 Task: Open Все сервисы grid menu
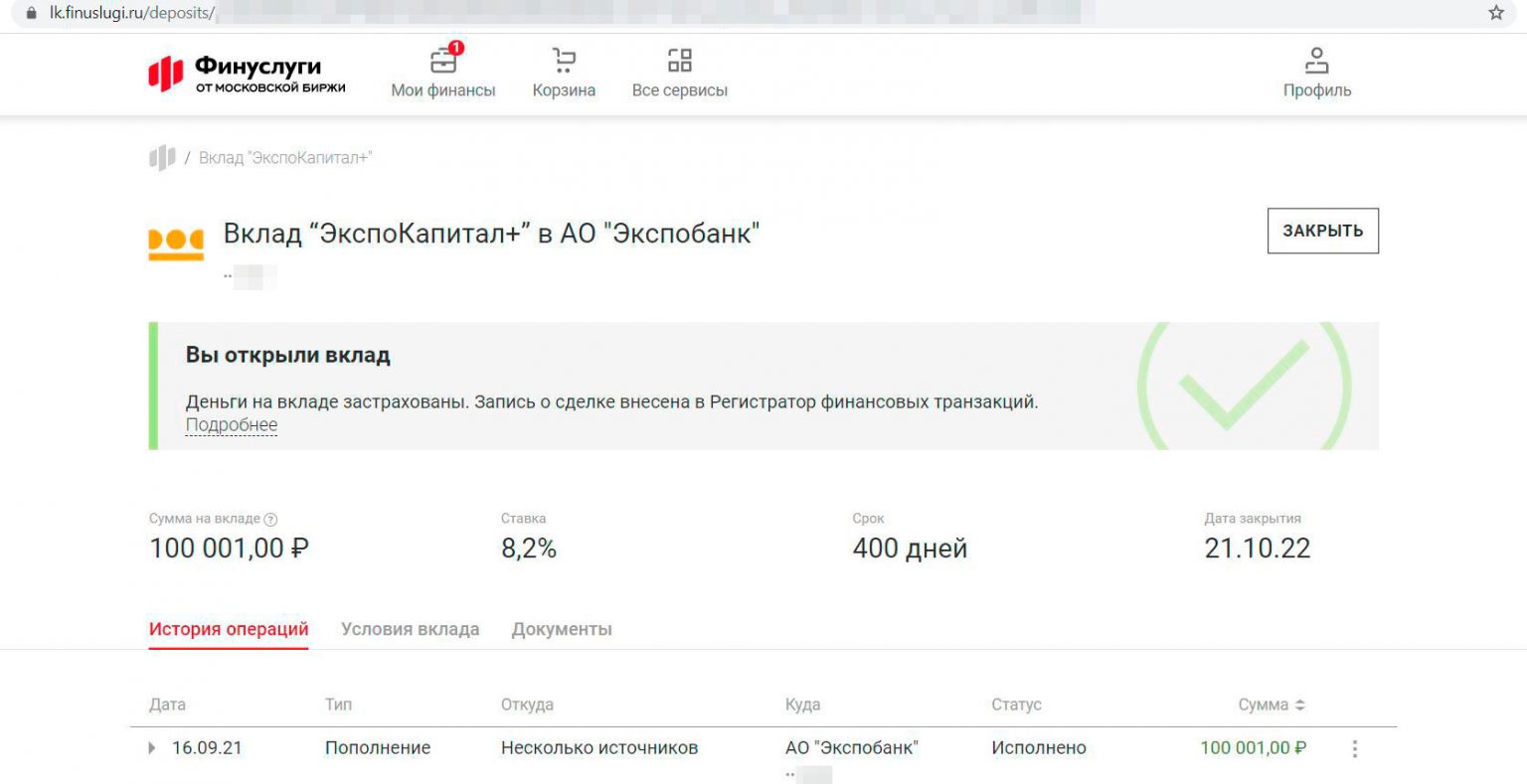[680, 73]
